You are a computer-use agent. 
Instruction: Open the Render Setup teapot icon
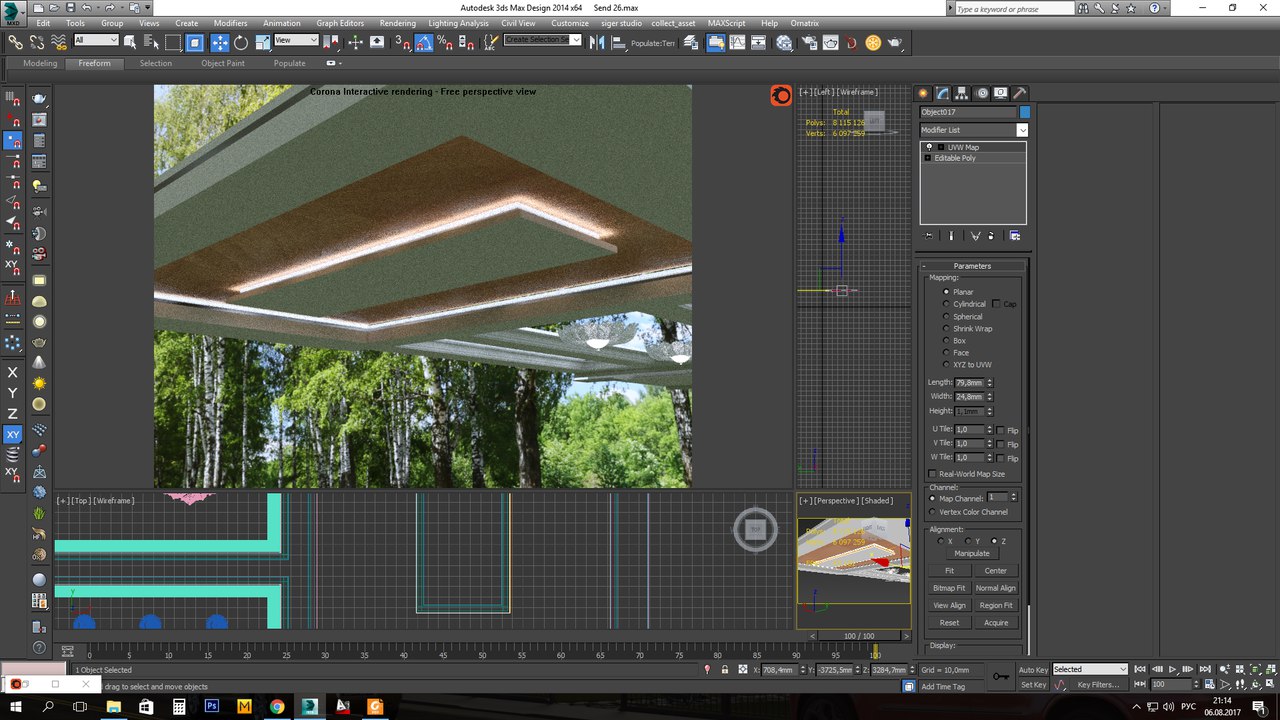pyautogui.click(x=807, y=42)
